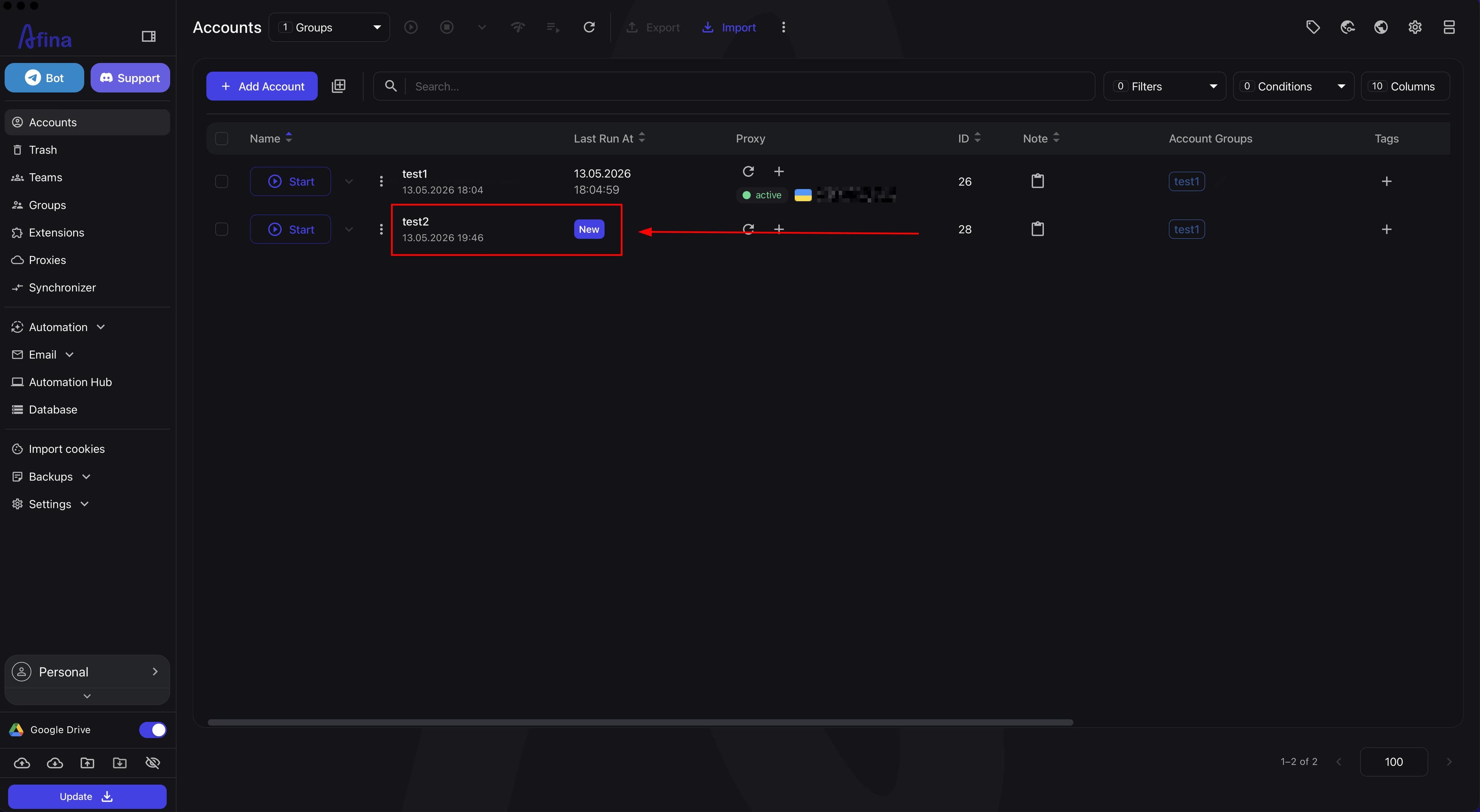Viewport: 1480px width, 812px height.
Task: Click the globe icon in header
Action: [1381, 27]
